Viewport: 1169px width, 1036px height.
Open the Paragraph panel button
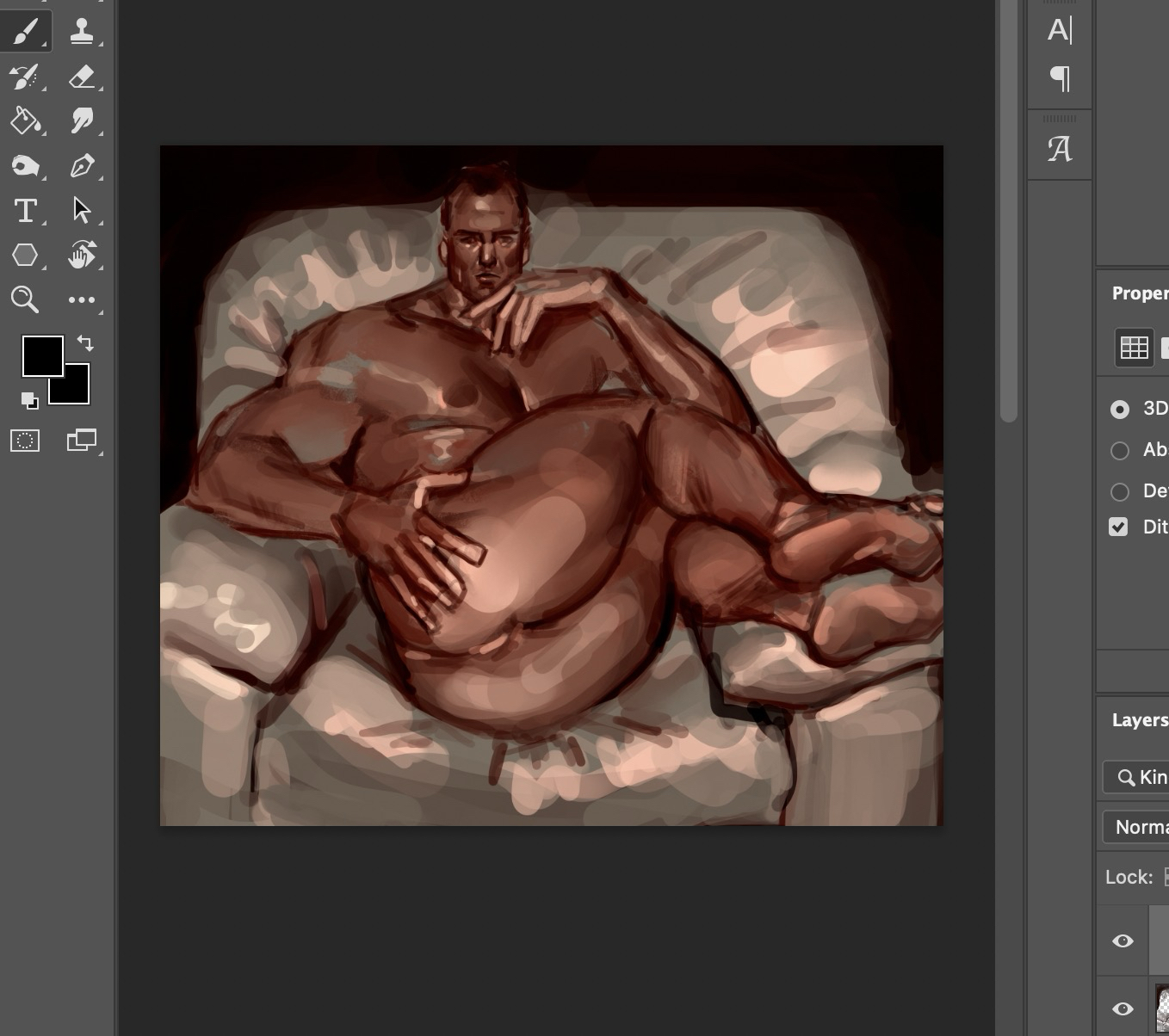(x=1060, y=79)
